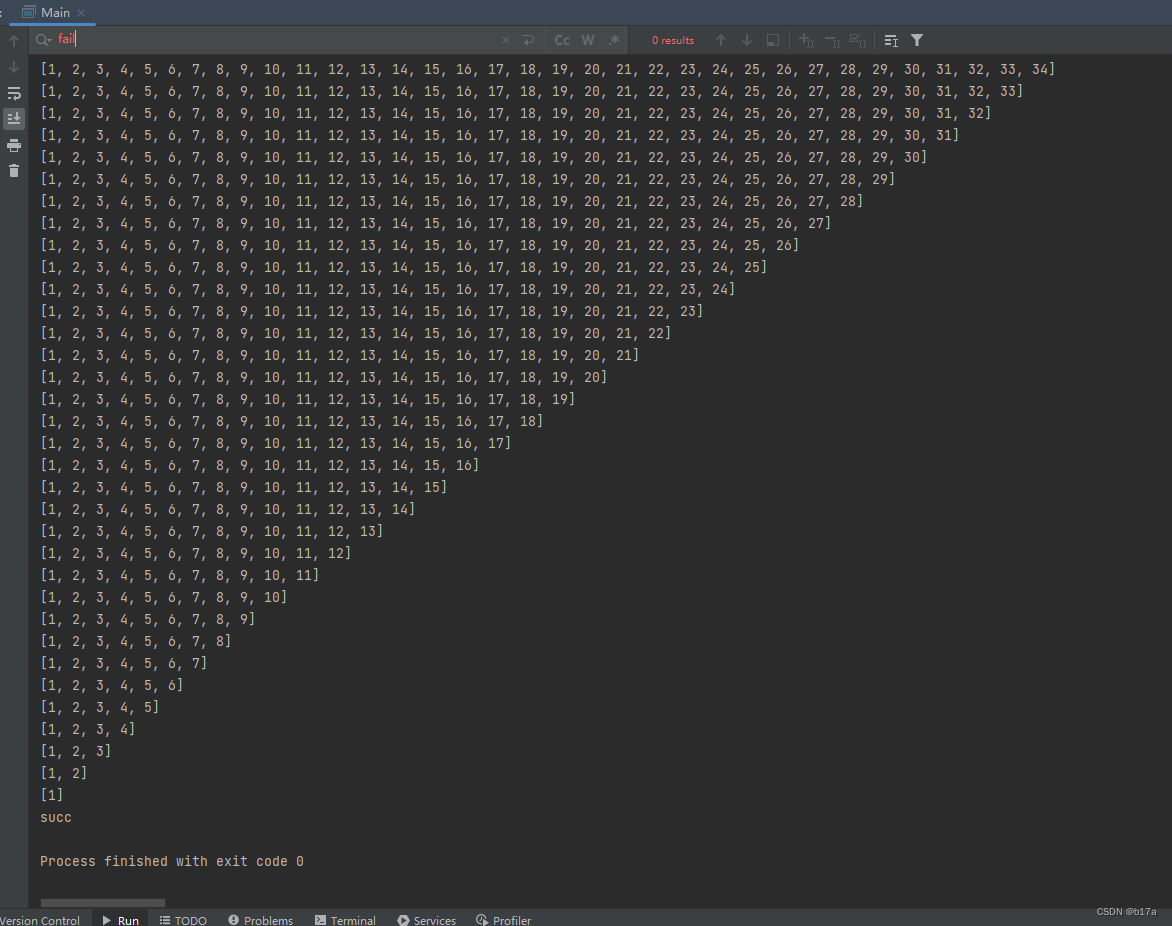The height and width of the screenshot is (926, 1172).
Task: Open the Profiler tool window
Action: [504, 919]
